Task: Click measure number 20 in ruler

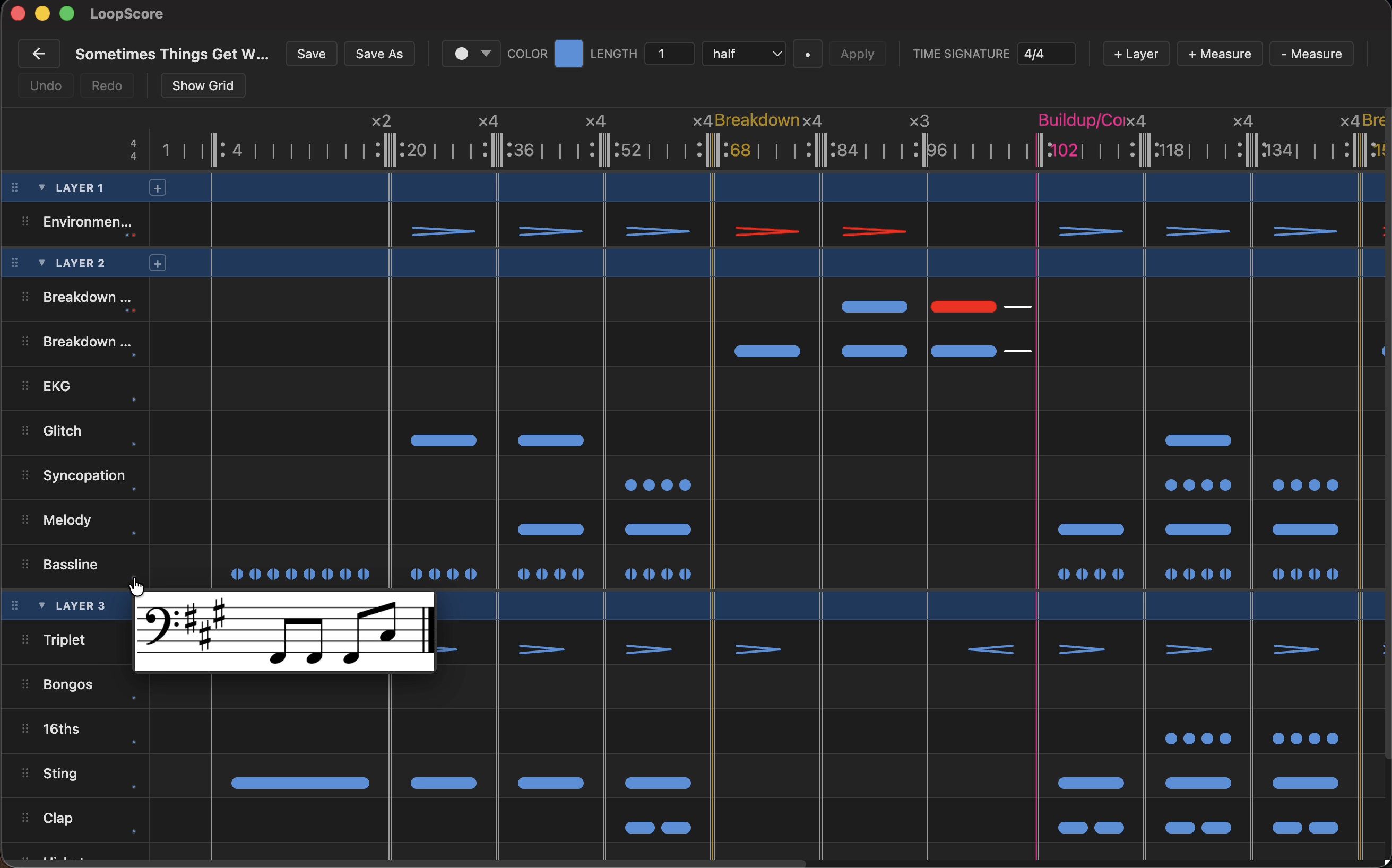Action: coord(417,150)
